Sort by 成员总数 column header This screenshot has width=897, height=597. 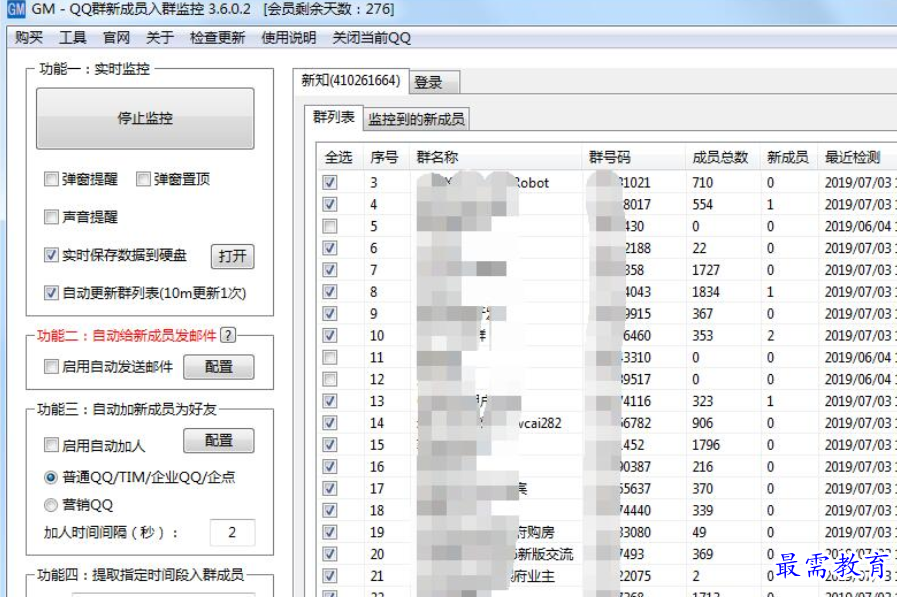click(722, 157)
